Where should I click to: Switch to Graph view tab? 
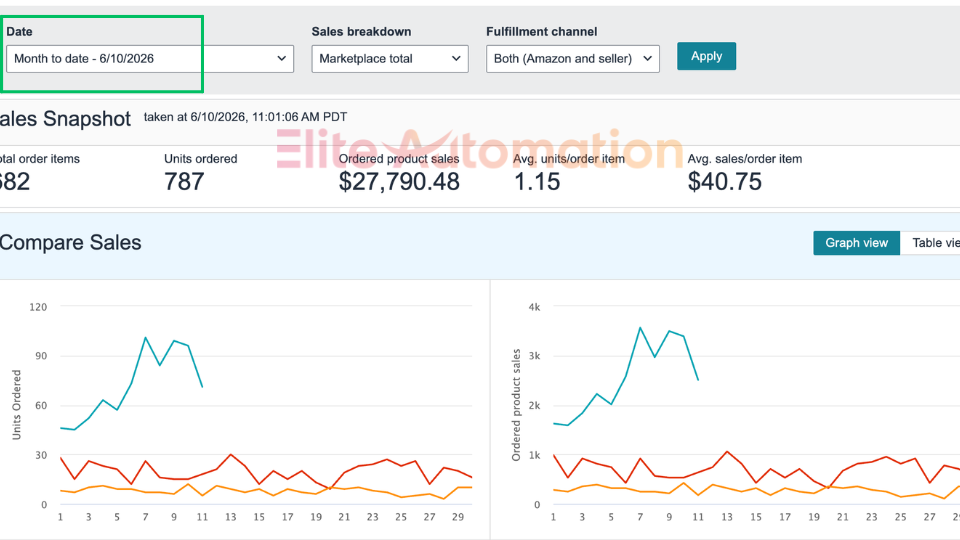(857, 243)
